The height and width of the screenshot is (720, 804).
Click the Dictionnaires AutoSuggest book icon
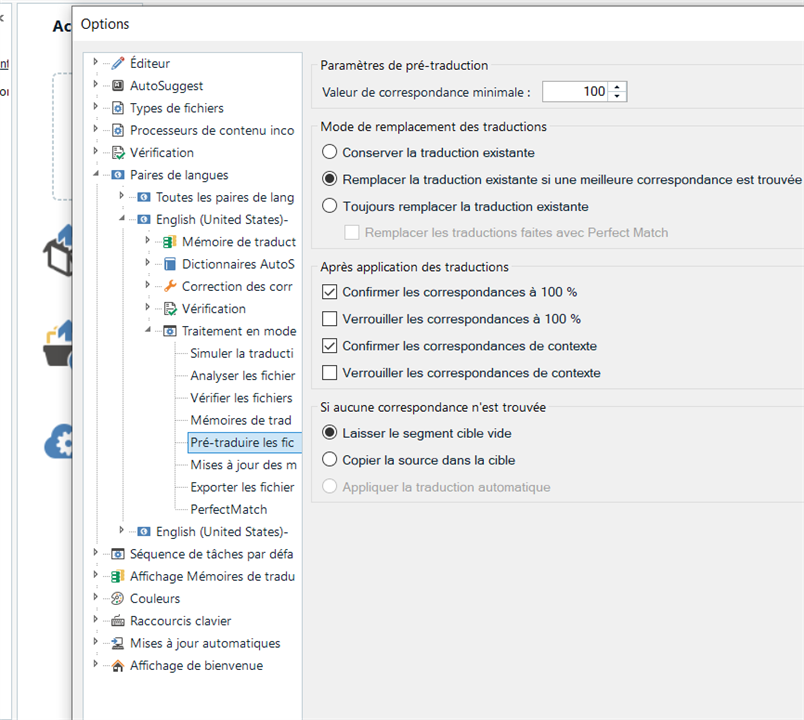tap(170, 264)
